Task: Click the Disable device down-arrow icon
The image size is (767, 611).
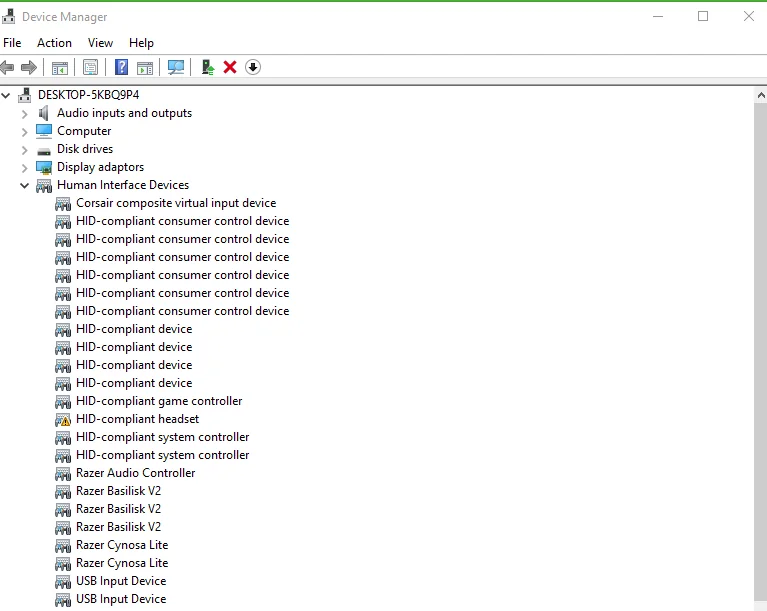Action: pos(253,67)
